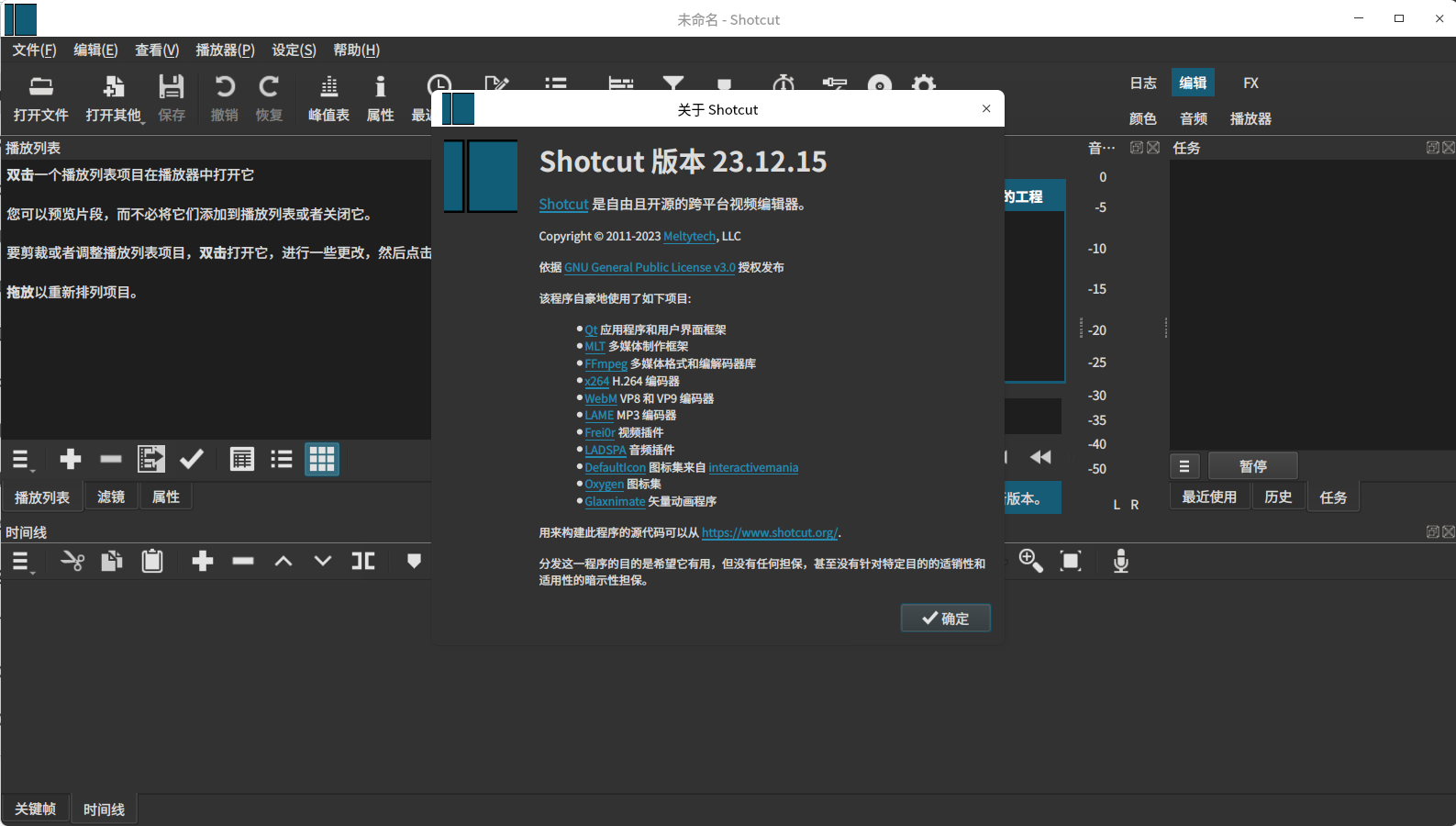Open the 属性 properties toolbar icon
Screen dimensions: 1456x826
tap(380, 98)
